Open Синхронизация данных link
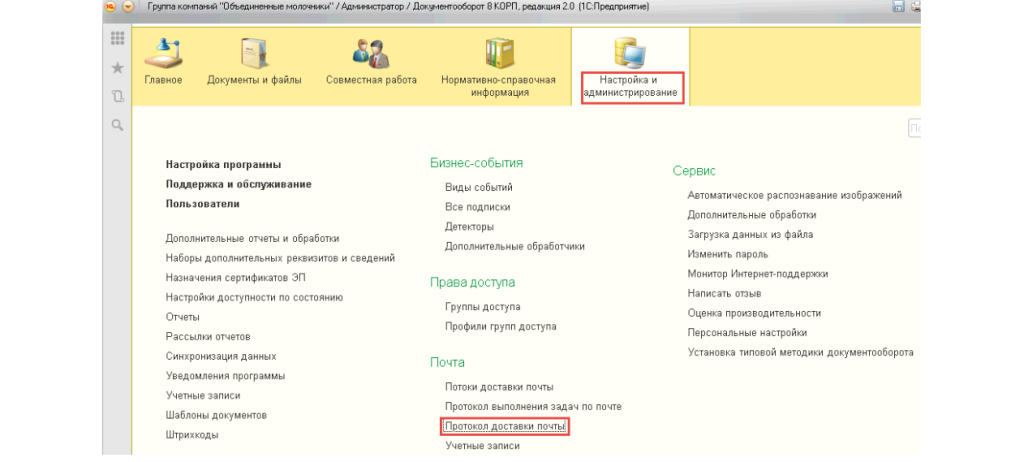Image resolution: width=1024 pixels, height=462 pixels. (221, 356)
